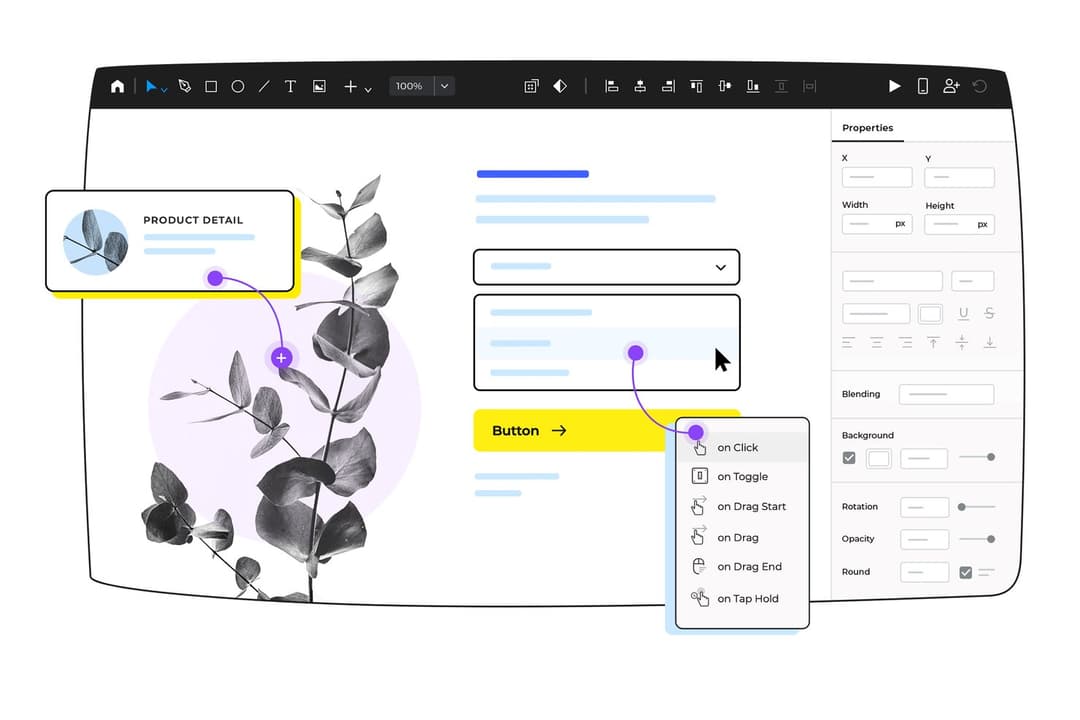Select the Line tool

264,86
